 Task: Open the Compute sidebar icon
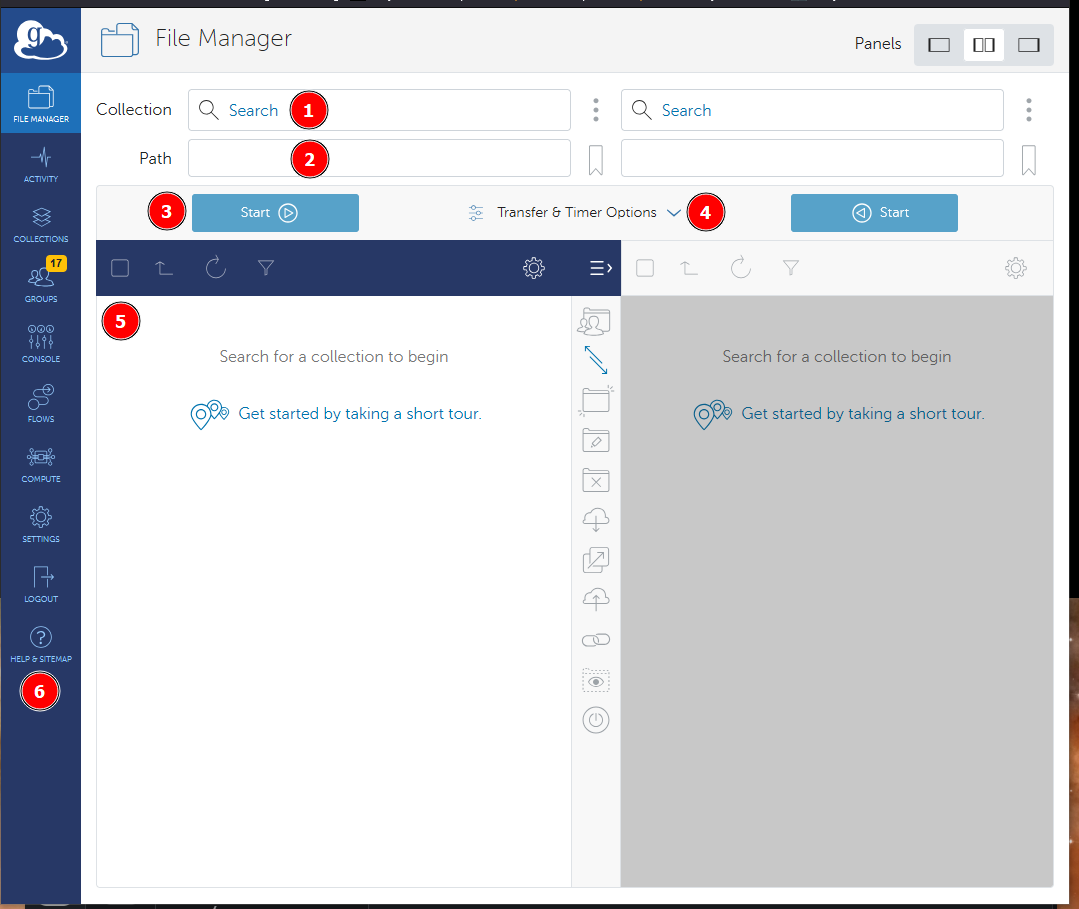point(41,464)
